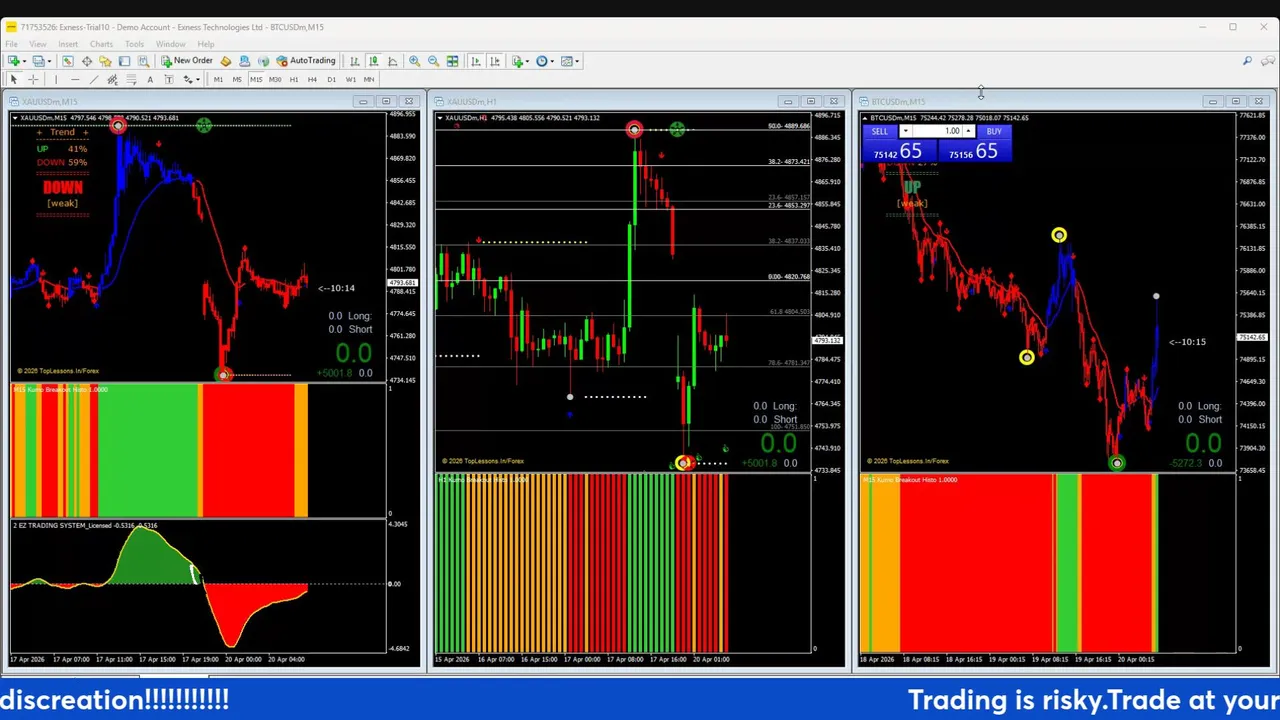The height and width of the screenshot is (720, 1280).
Task: Select the Arrows drawing tool
Action: tap(187, 80)
